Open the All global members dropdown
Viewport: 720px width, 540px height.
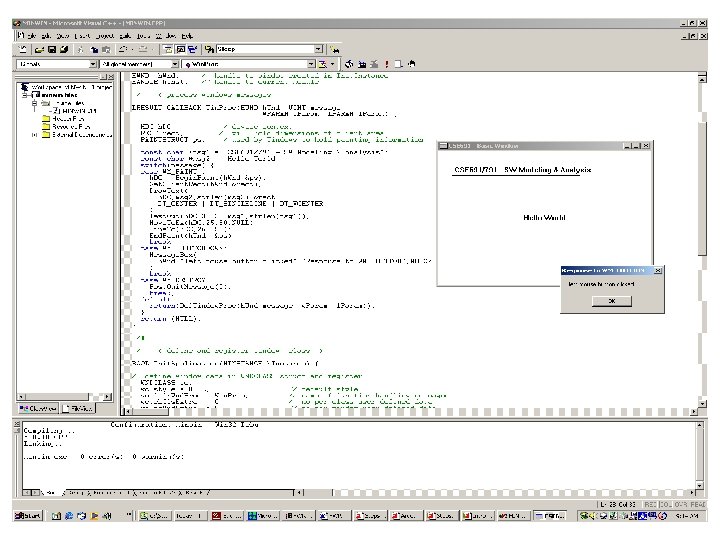pyautogui.click(x=175, y=64)
